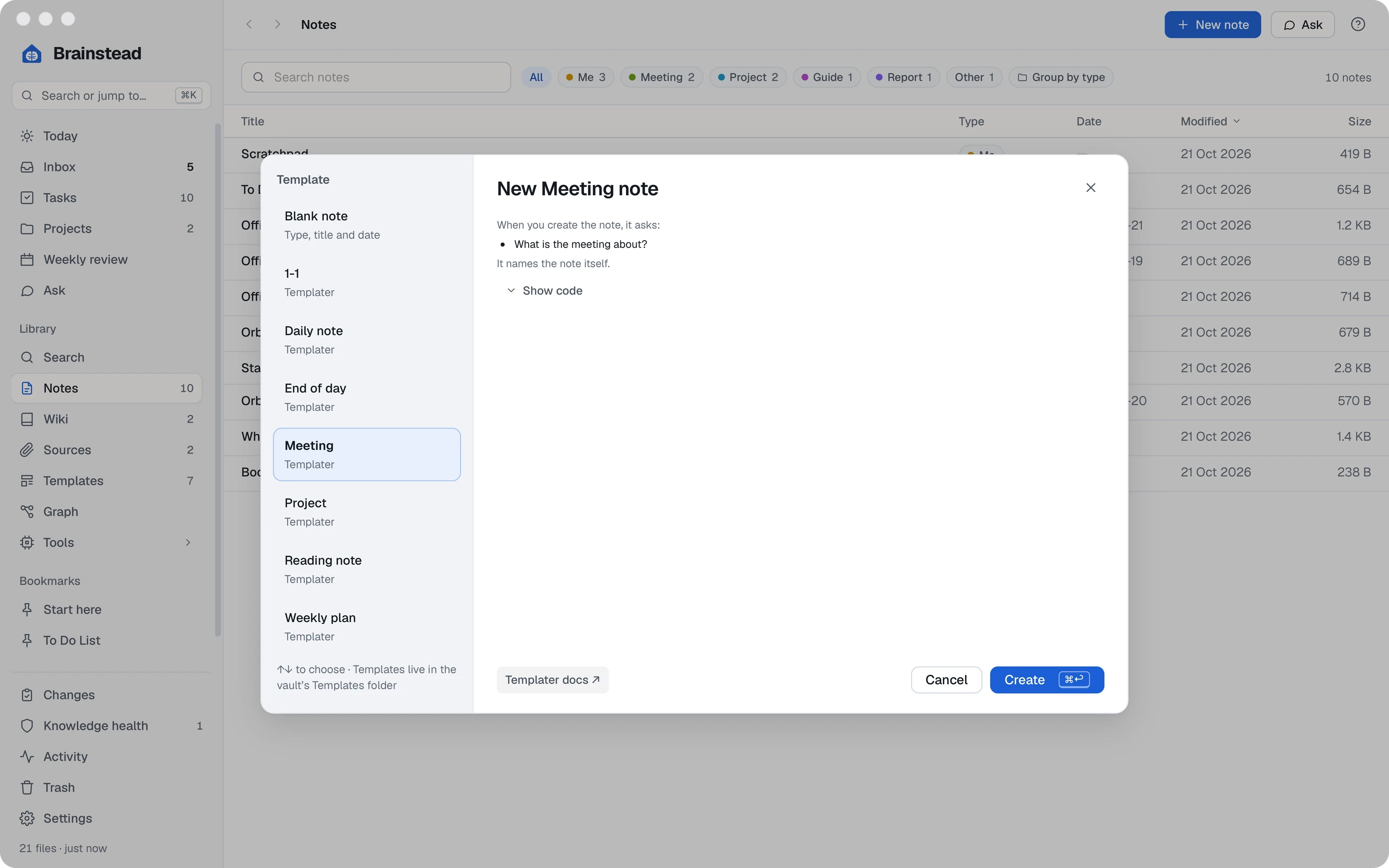Open Library Search in sidebar
The height and width of the screenshot is (868, 1389).
(106, 357)
